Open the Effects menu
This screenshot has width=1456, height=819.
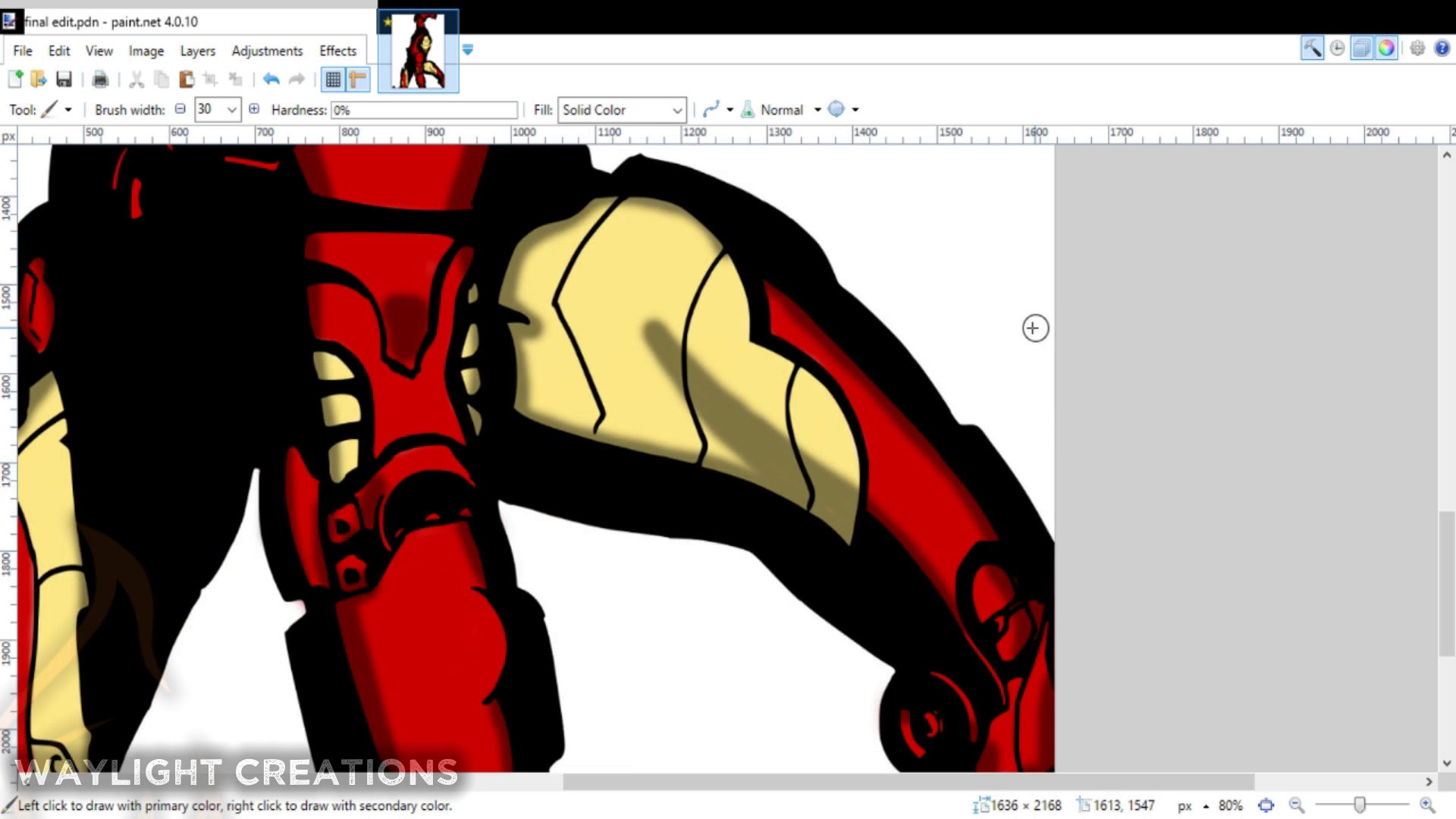(337, 51)
